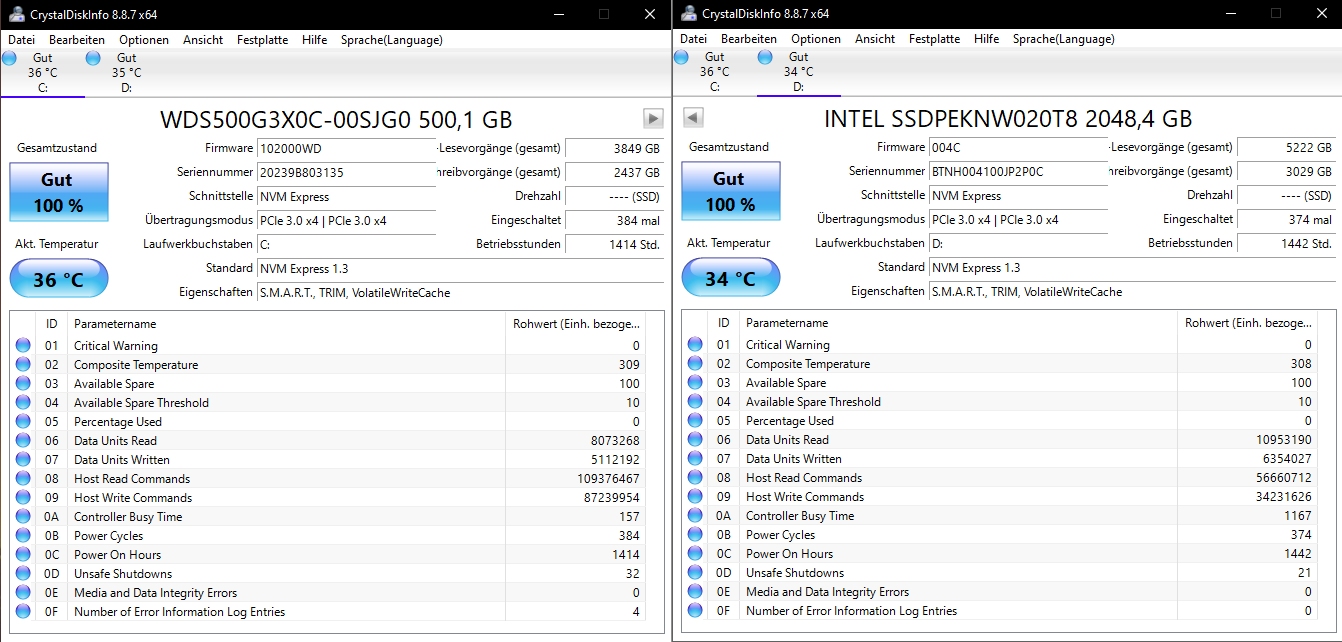Click status orb next to Power Cycles, left window
Viewport: 1342px width, 642px height.
[x=23, y=536]
